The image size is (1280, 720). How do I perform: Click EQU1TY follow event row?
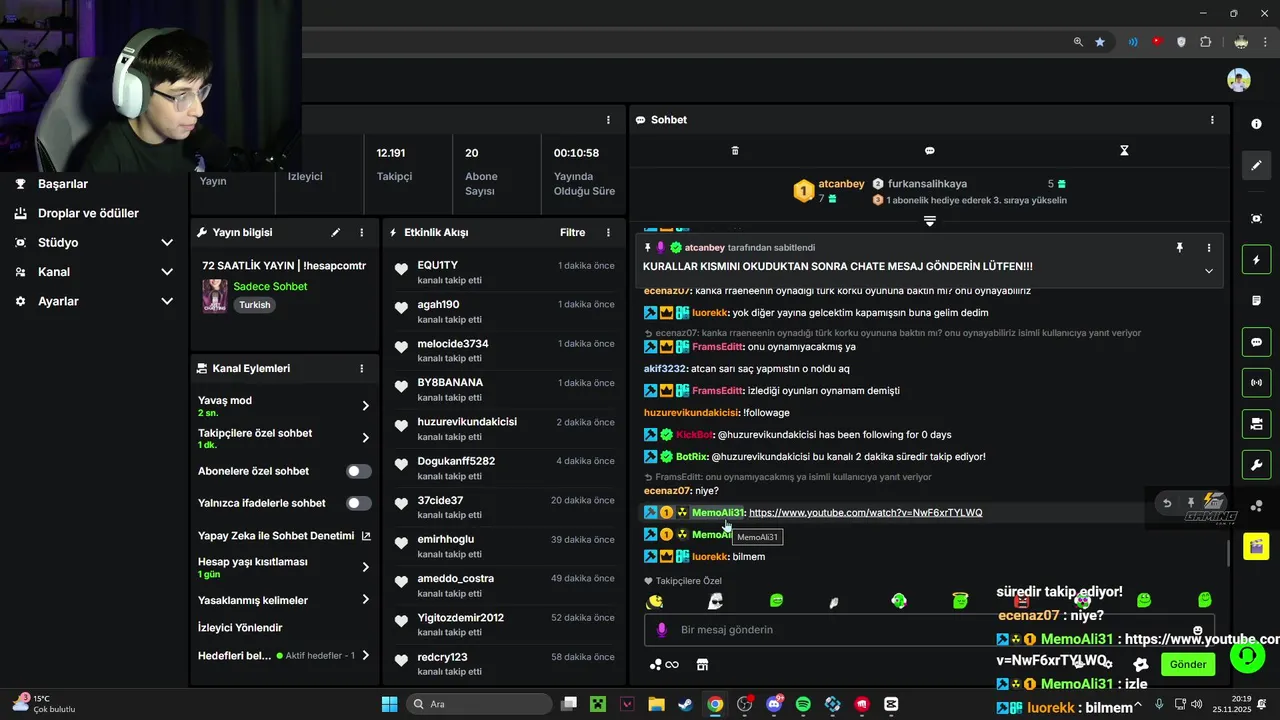504,272
